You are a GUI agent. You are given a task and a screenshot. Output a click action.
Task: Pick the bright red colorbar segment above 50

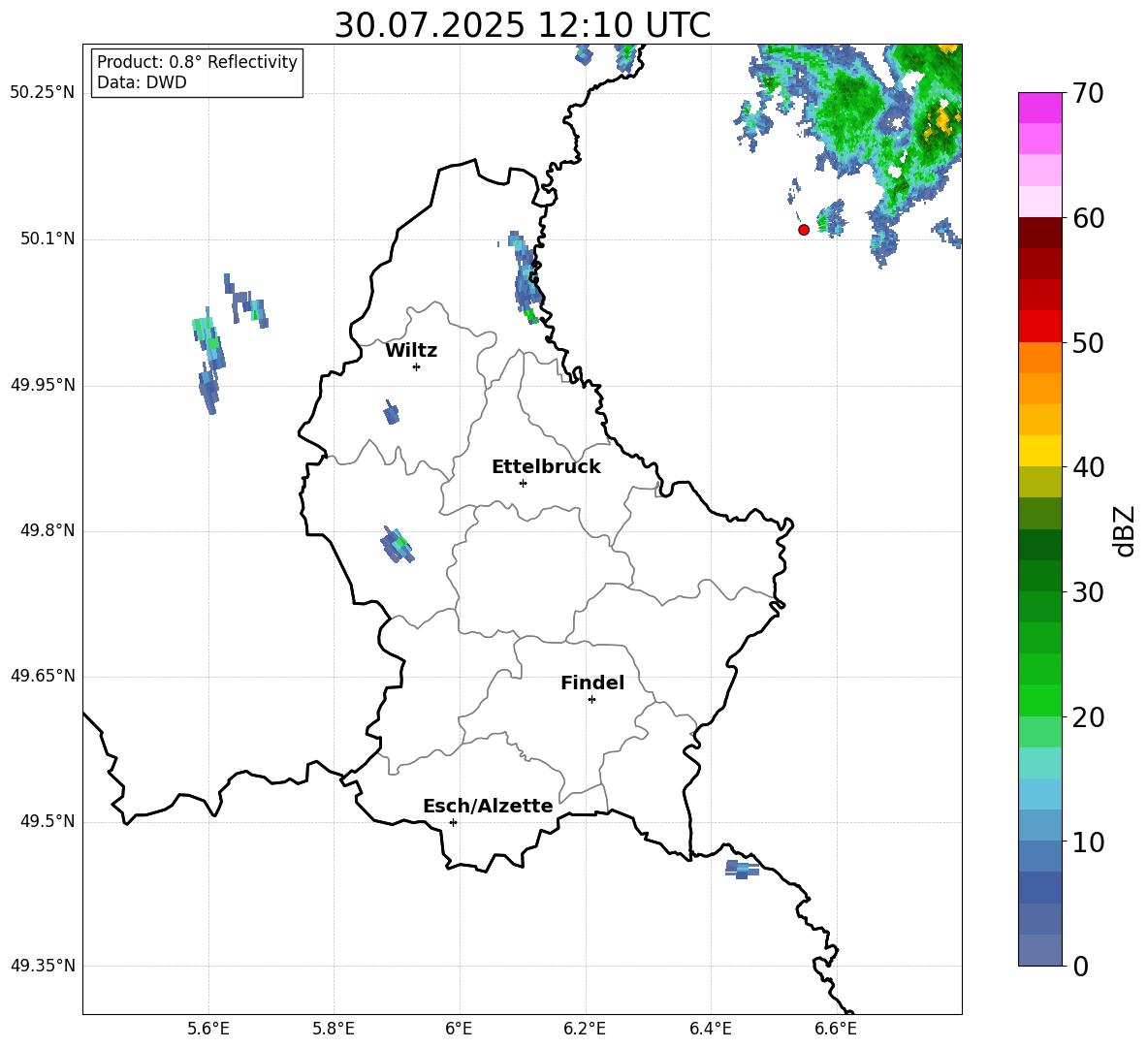click(x=1039, y=327)
